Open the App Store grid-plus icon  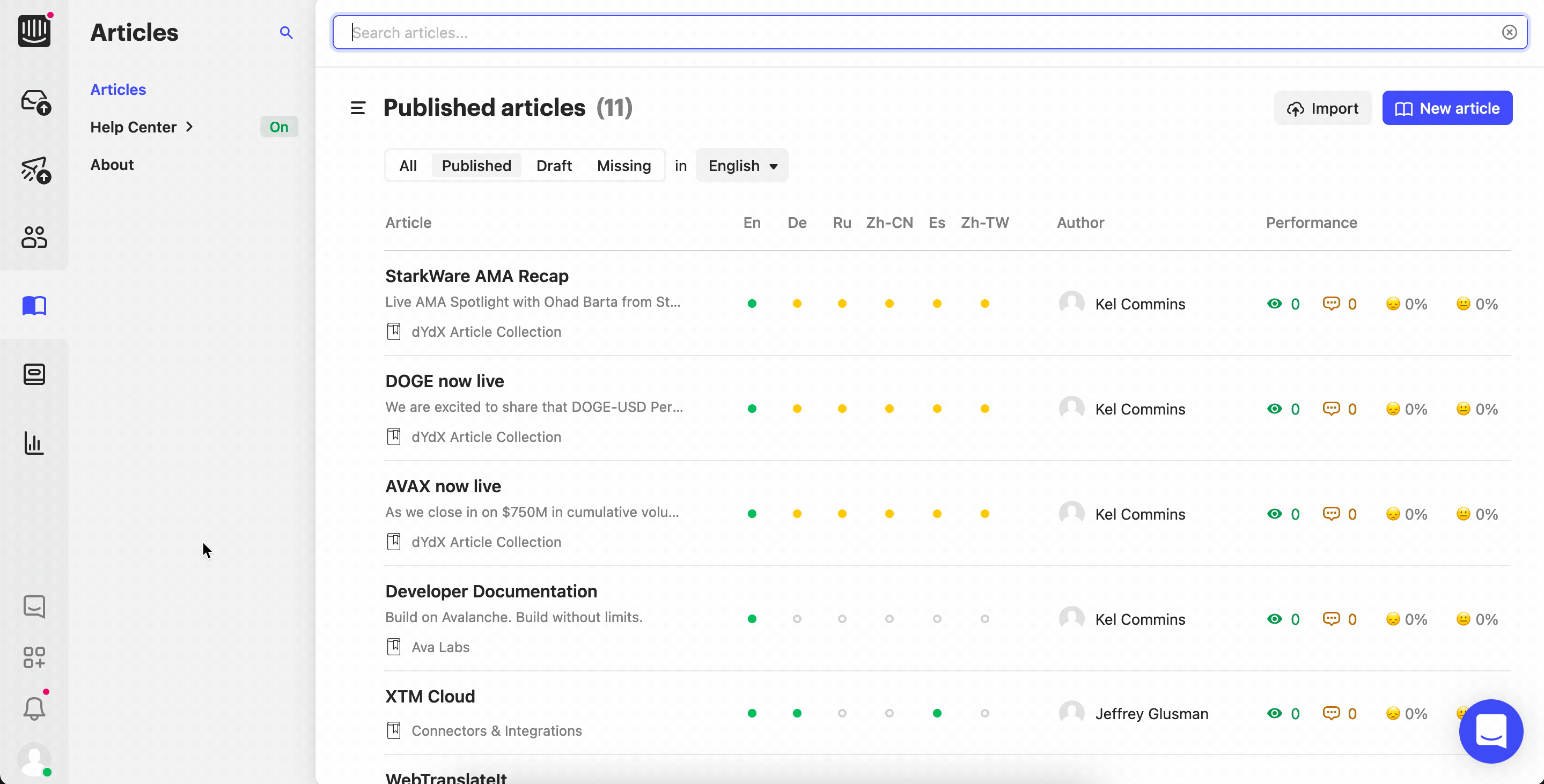34,657
